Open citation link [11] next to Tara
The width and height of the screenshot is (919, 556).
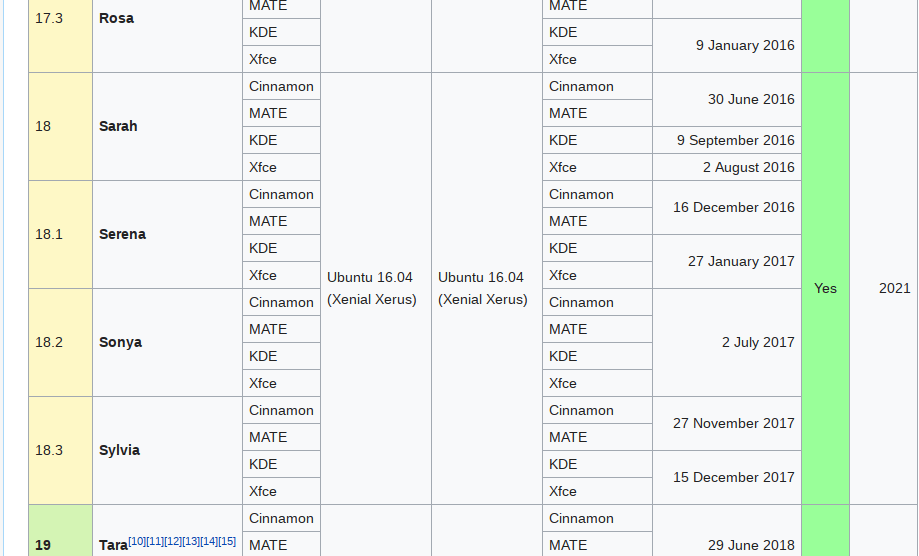click(155, 541)
